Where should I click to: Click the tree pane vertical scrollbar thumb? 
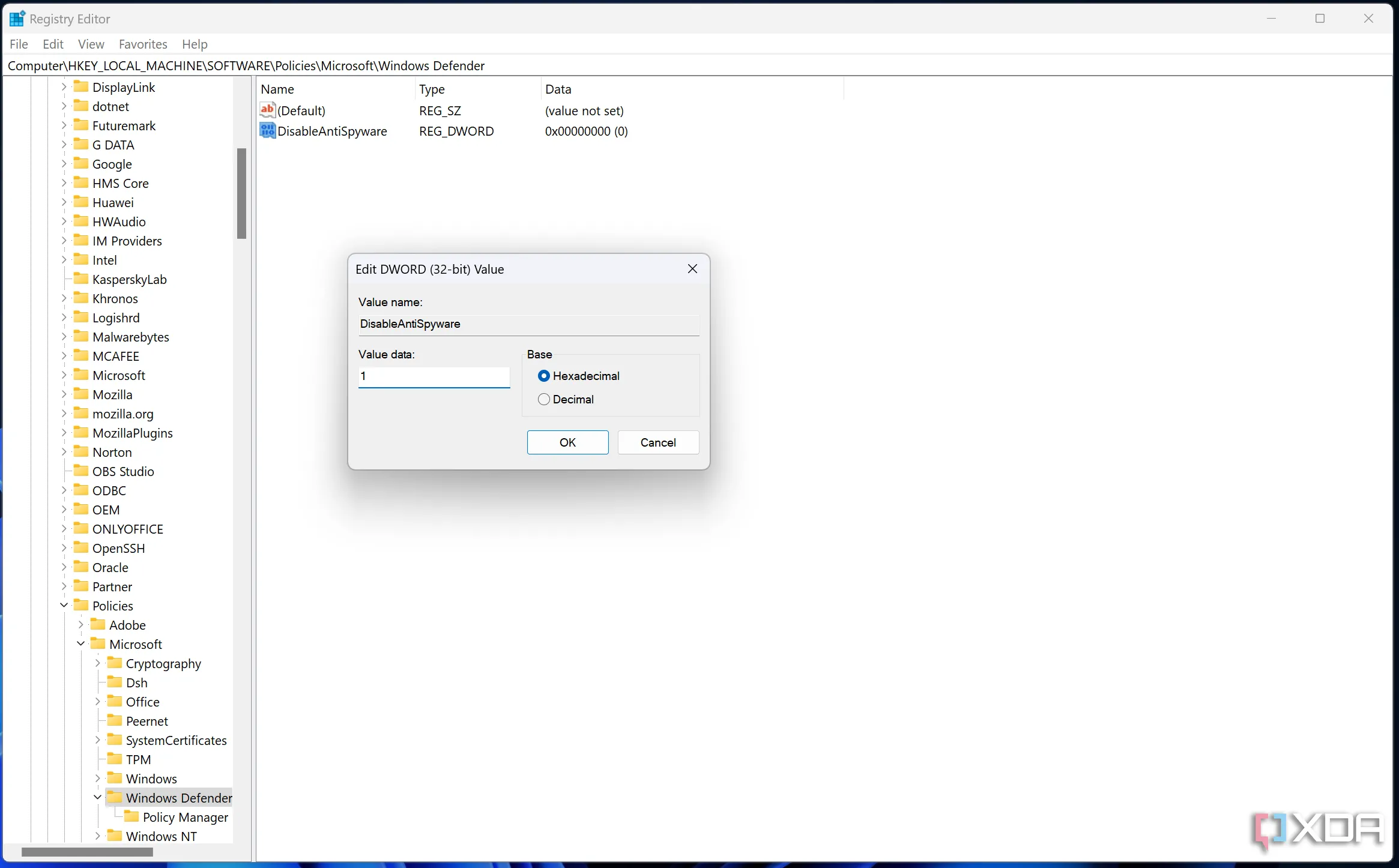(x=241, y=193)
